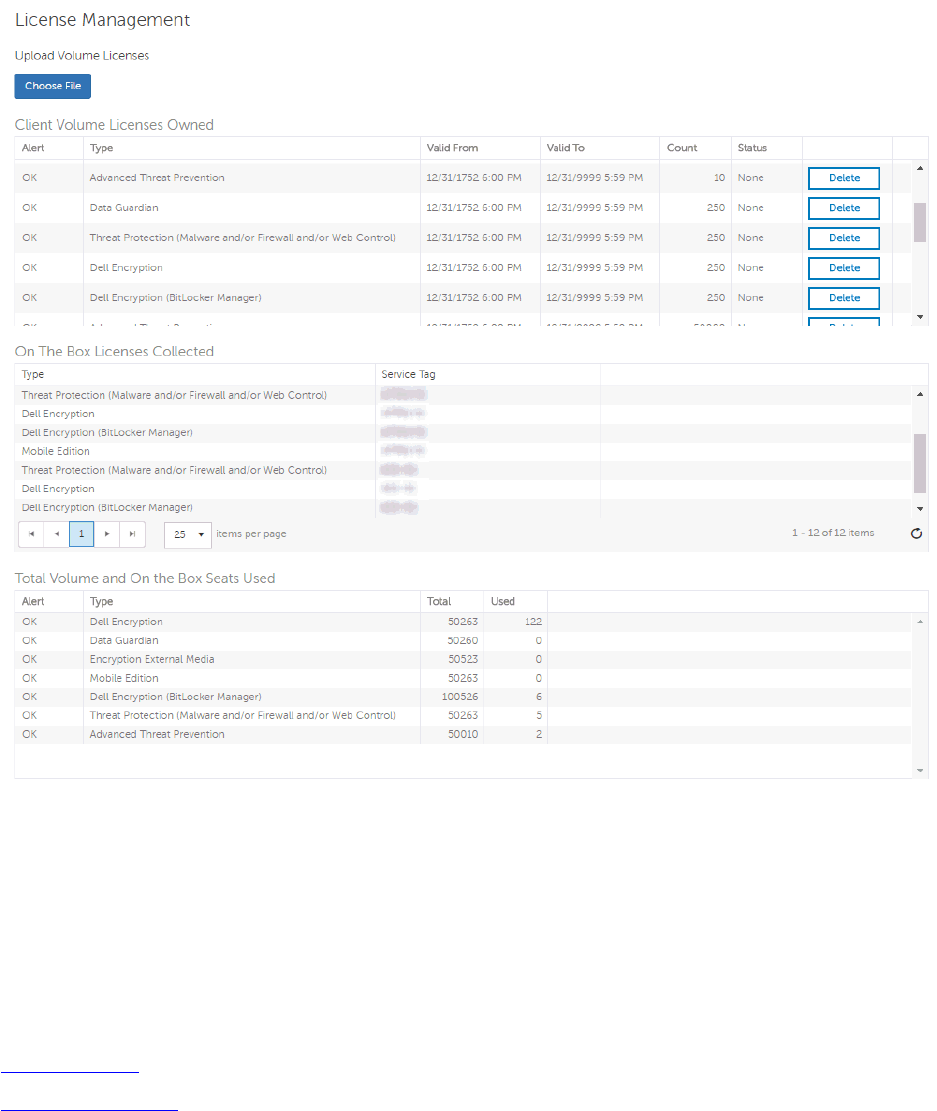Go to last page of licenses
Screen dimensions: 937x1111
pos(133,534)
